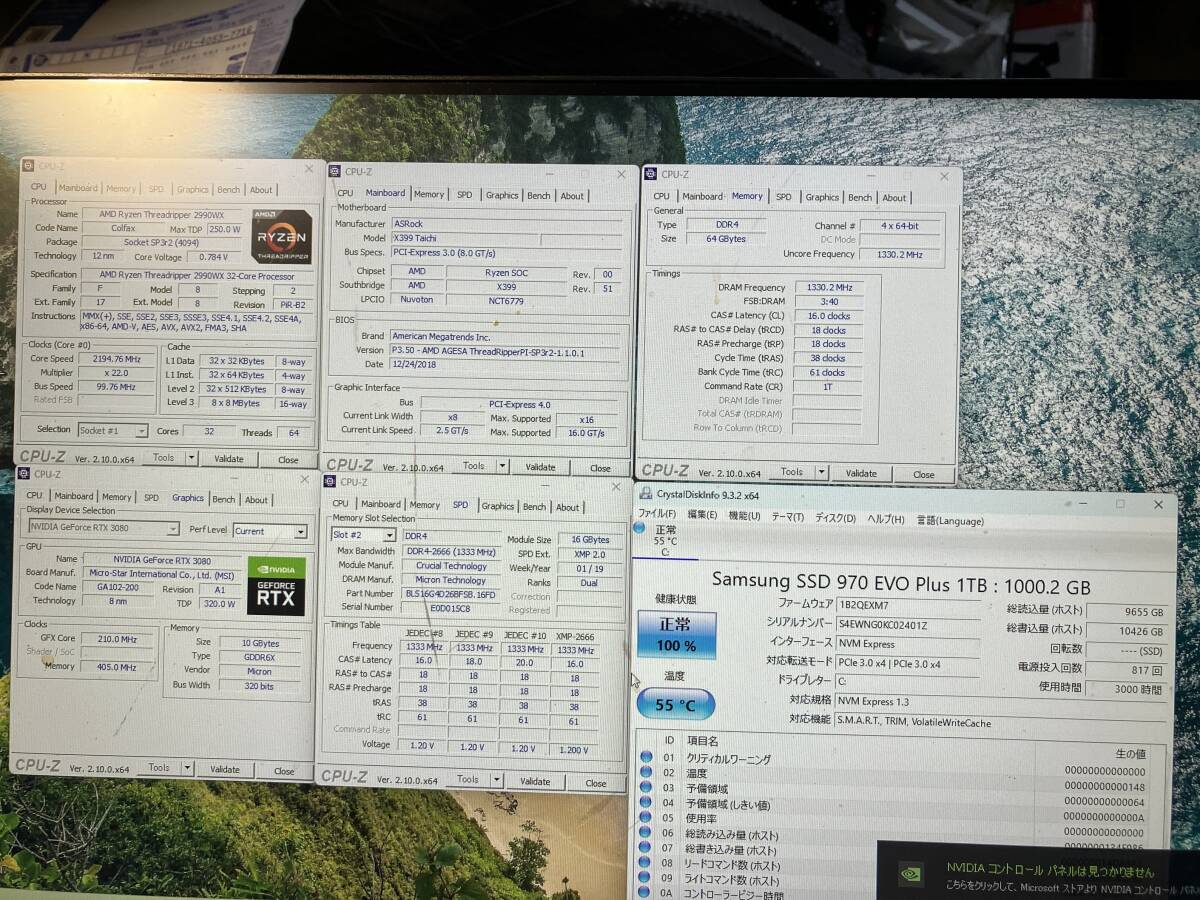
Task: Switch to the Graphics tab in the Memory window
Action: pos(822,197)
